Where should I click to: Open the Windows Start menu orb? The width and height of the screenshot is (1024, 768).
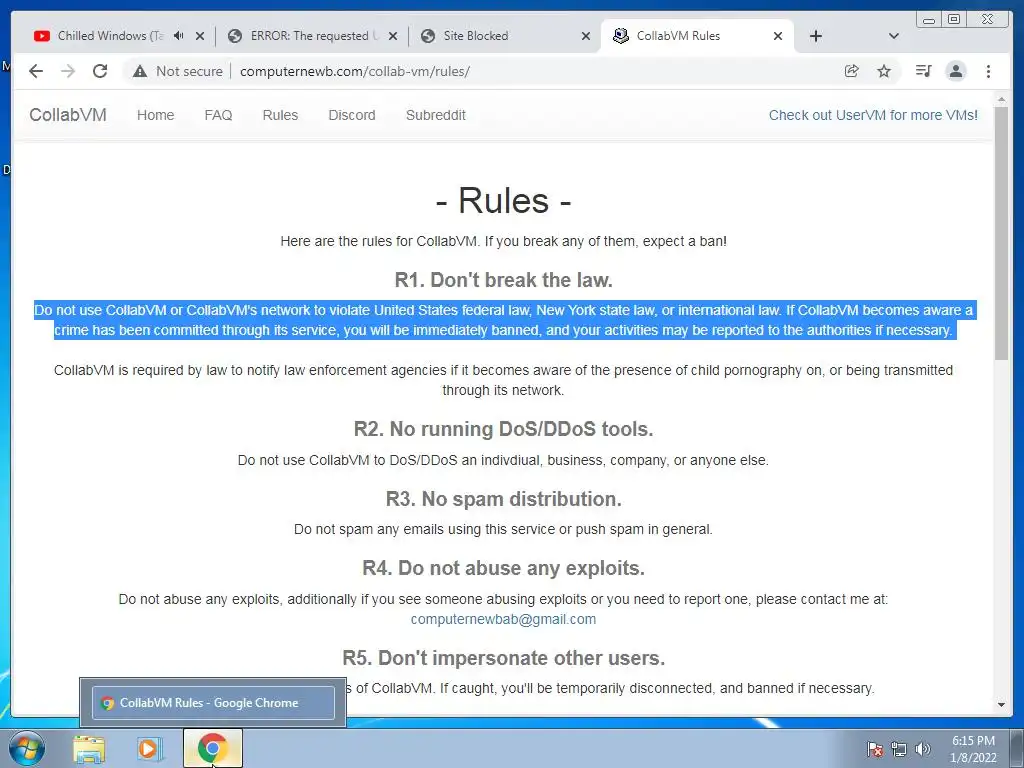coord(26,749)
